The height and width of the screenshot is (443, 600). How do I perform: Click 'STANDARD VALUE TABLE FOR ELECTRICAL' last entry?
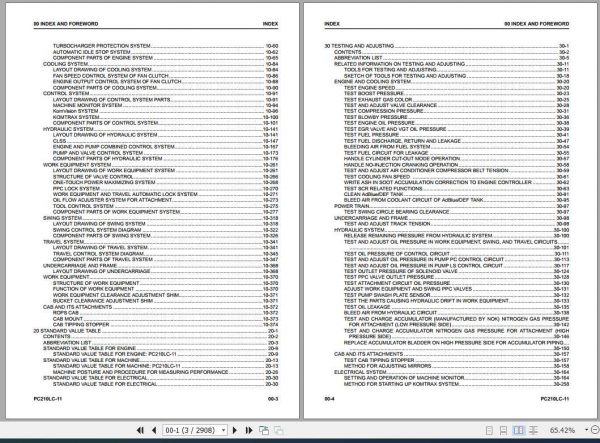click(x=105, y=384)
